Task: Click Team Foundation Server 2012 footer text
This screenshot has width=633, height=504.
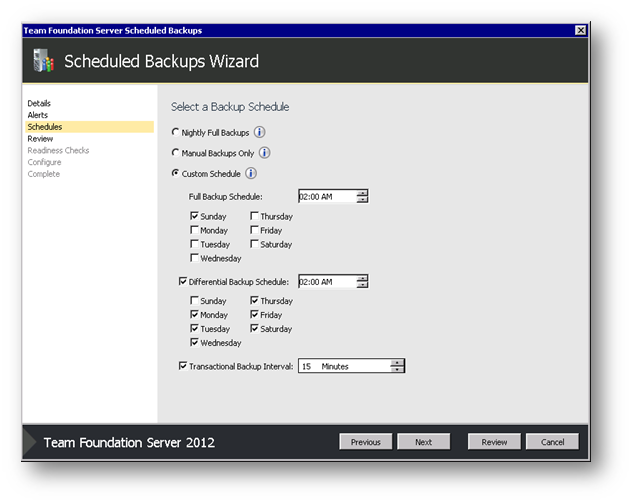Action: pos(129,443)
